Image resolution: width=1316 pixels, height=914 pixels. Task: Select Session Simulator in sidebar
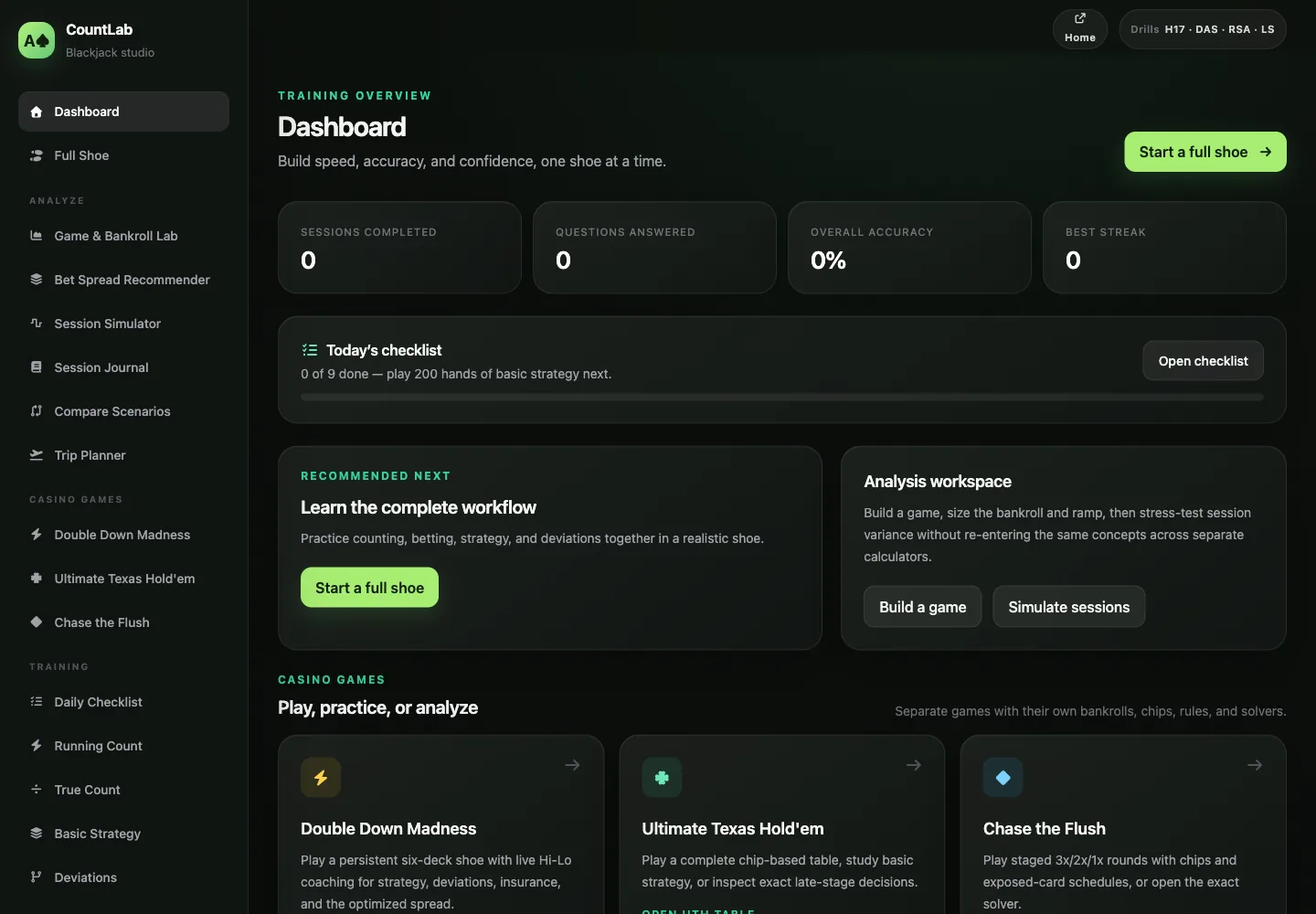pos(123,324)
